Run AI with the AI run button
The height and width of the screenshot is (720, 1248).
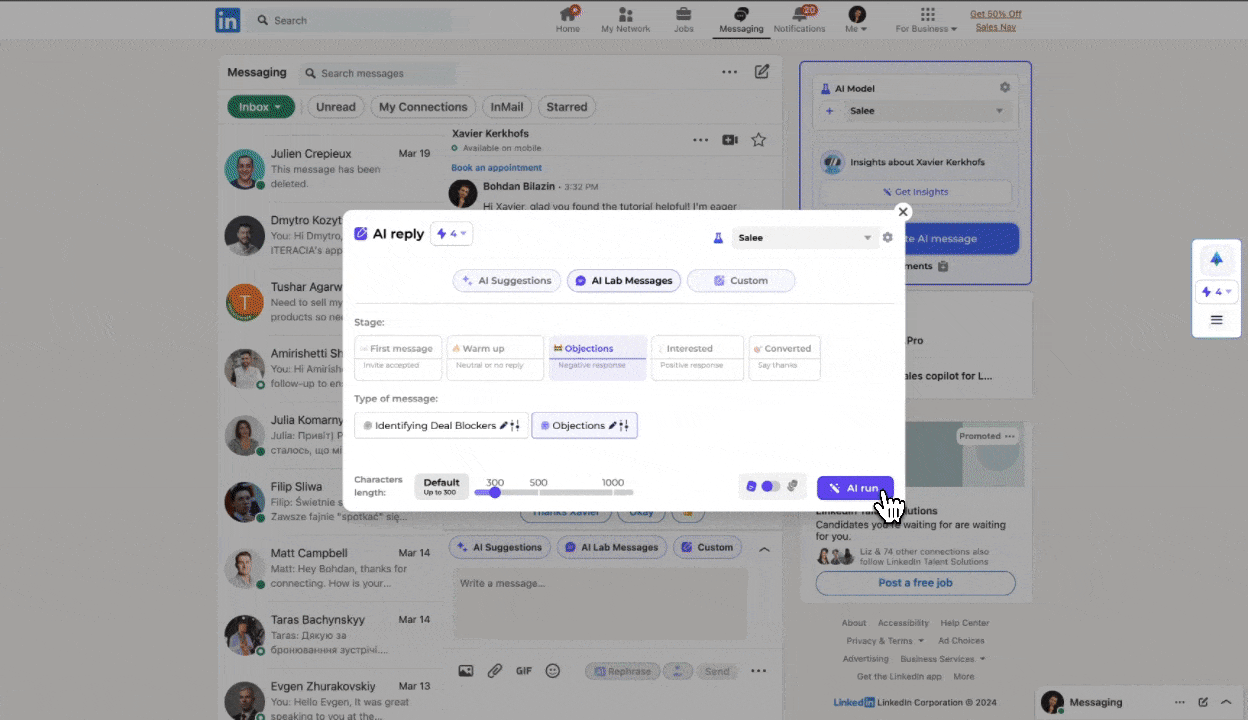[x=855, y=488]
